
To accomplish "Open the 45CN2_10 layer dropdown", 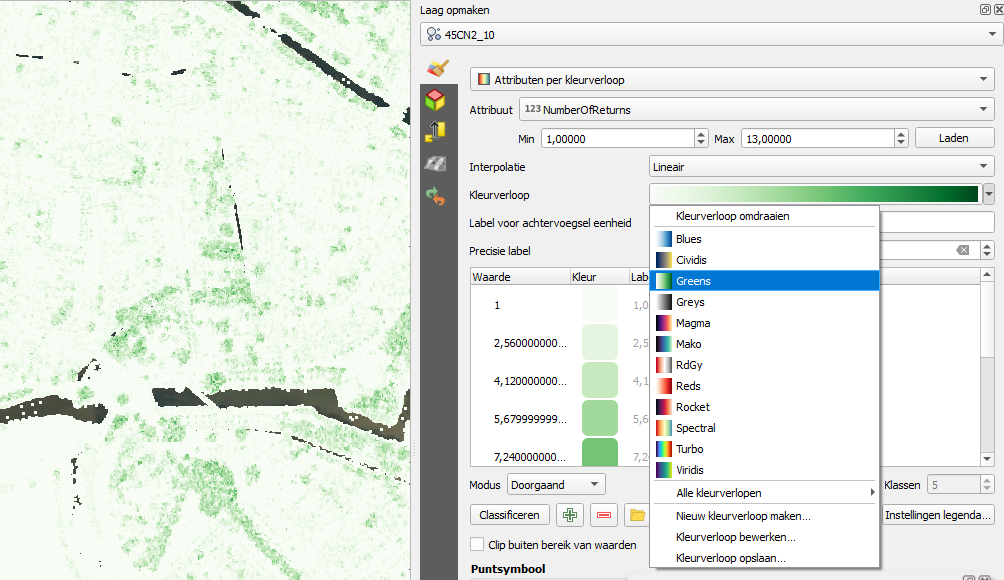I will [707, 35].
